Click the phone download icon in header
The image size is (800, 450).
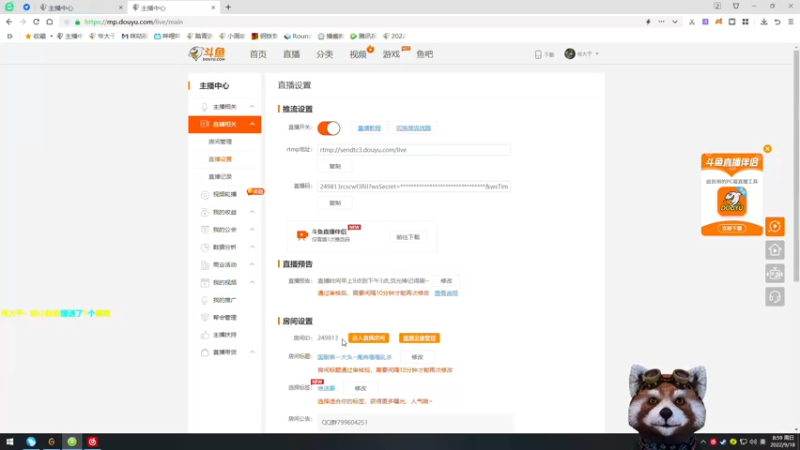tap(538, 54)
